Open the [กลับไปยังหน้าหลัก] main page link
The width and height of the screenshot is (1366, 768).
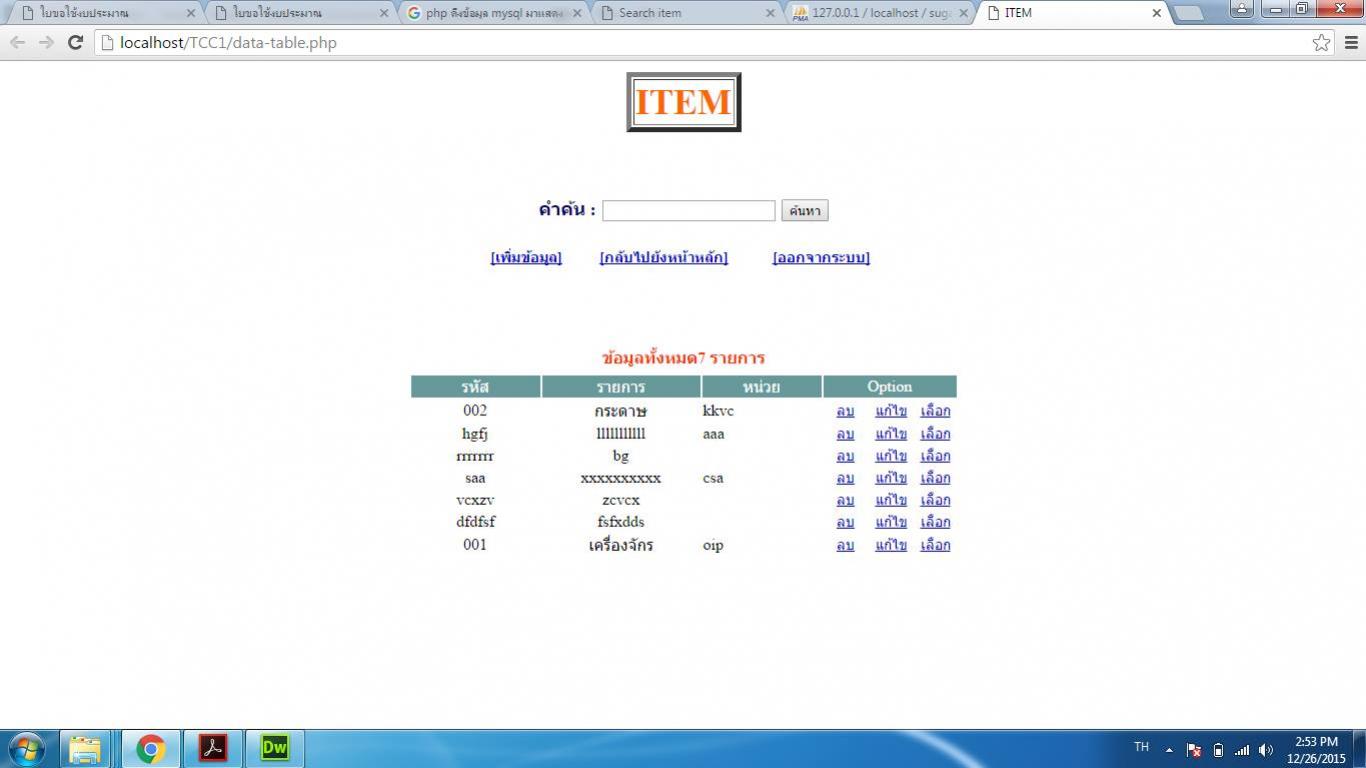click(x=663, y=257)
